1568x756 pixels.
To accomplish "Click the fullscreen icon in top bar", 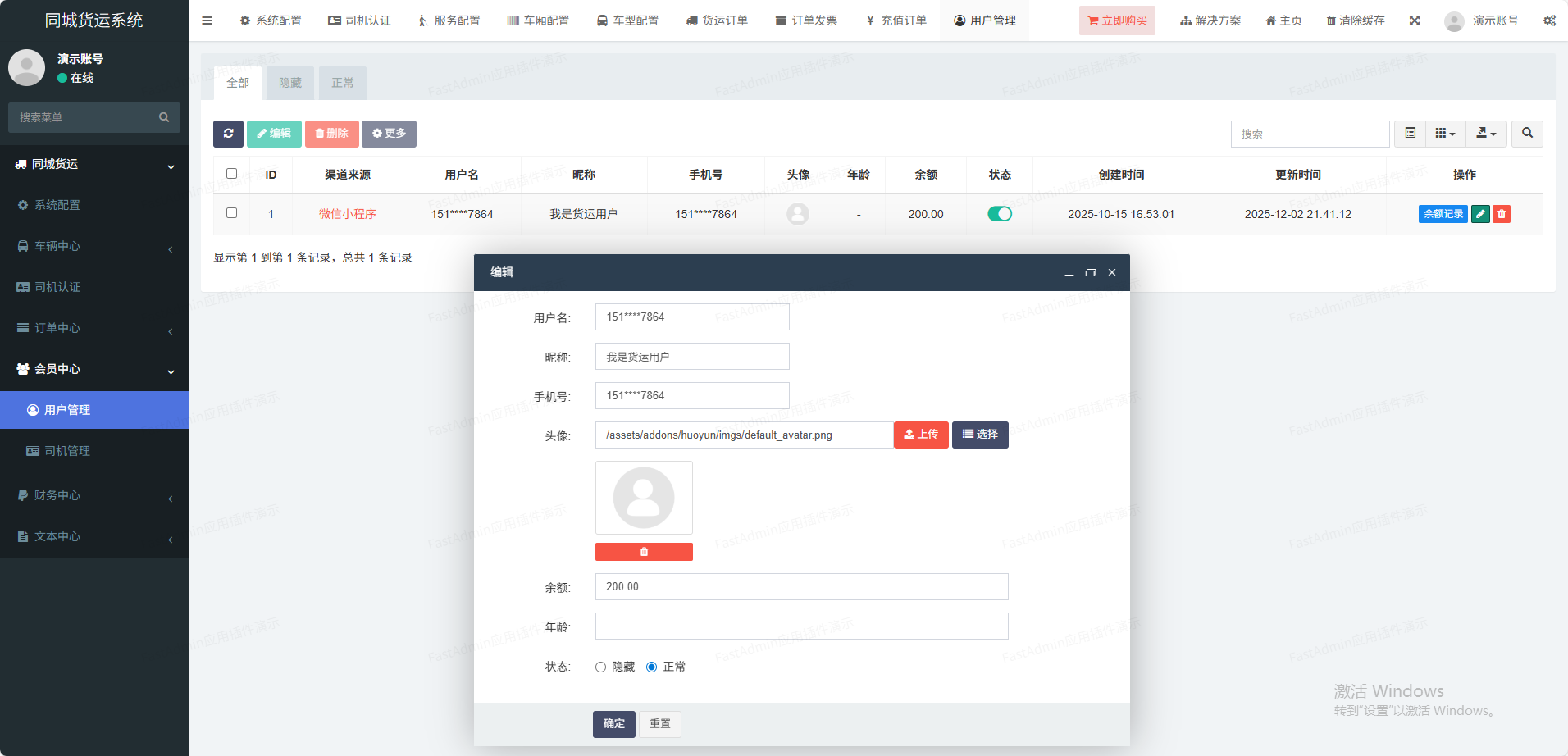I will (1415, 20).
